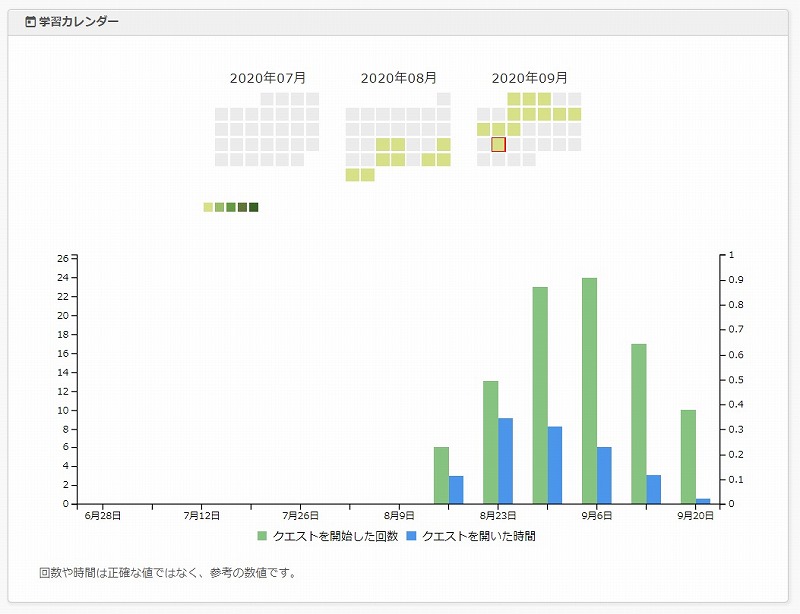This screenshot has width=800, height=614.
Task: Click the 9月20日 axis label
Action: [695, 516]
